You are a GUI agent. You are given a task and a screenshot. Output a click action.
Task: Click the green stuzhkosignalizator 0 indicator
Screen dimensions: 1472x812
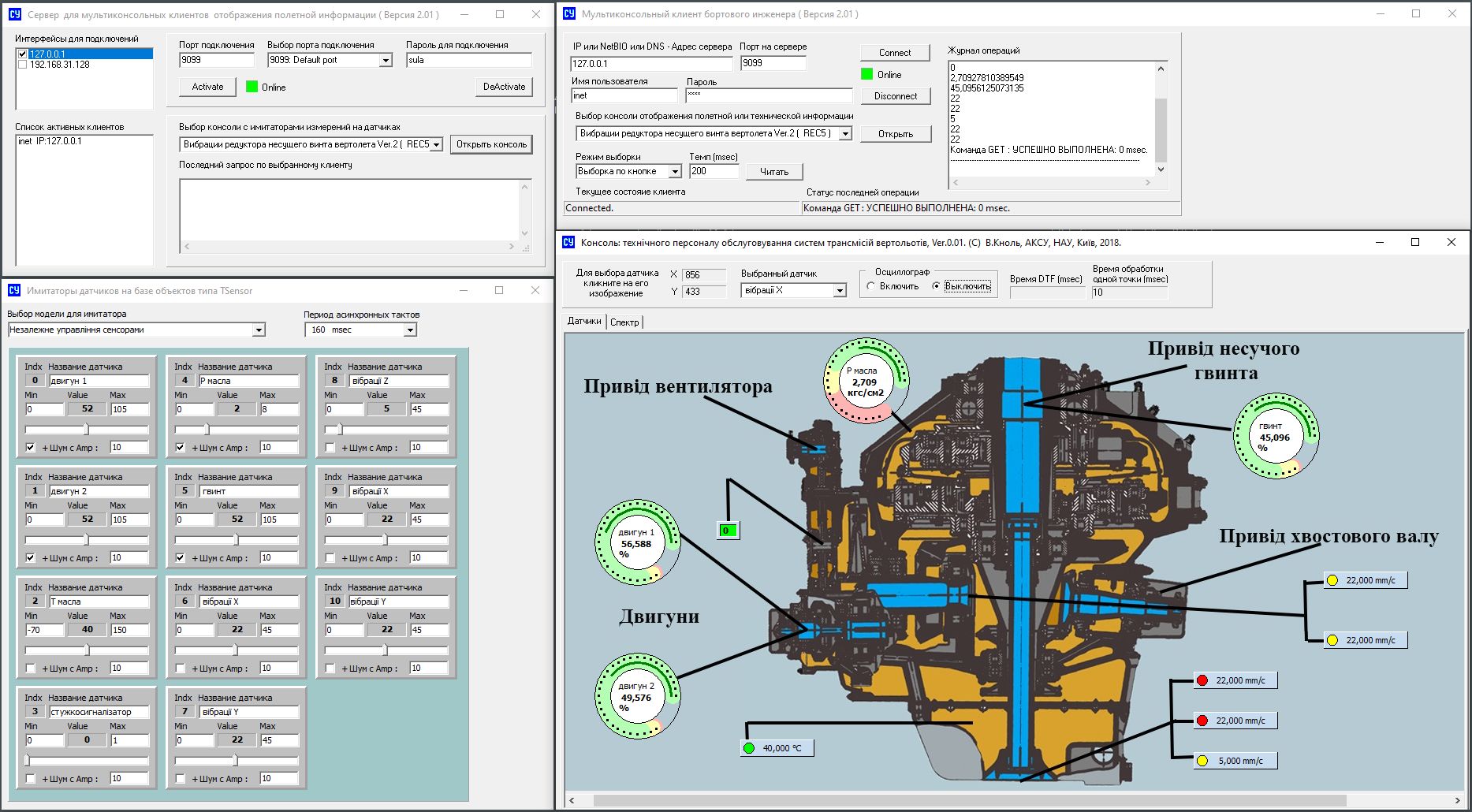(727, 531)
